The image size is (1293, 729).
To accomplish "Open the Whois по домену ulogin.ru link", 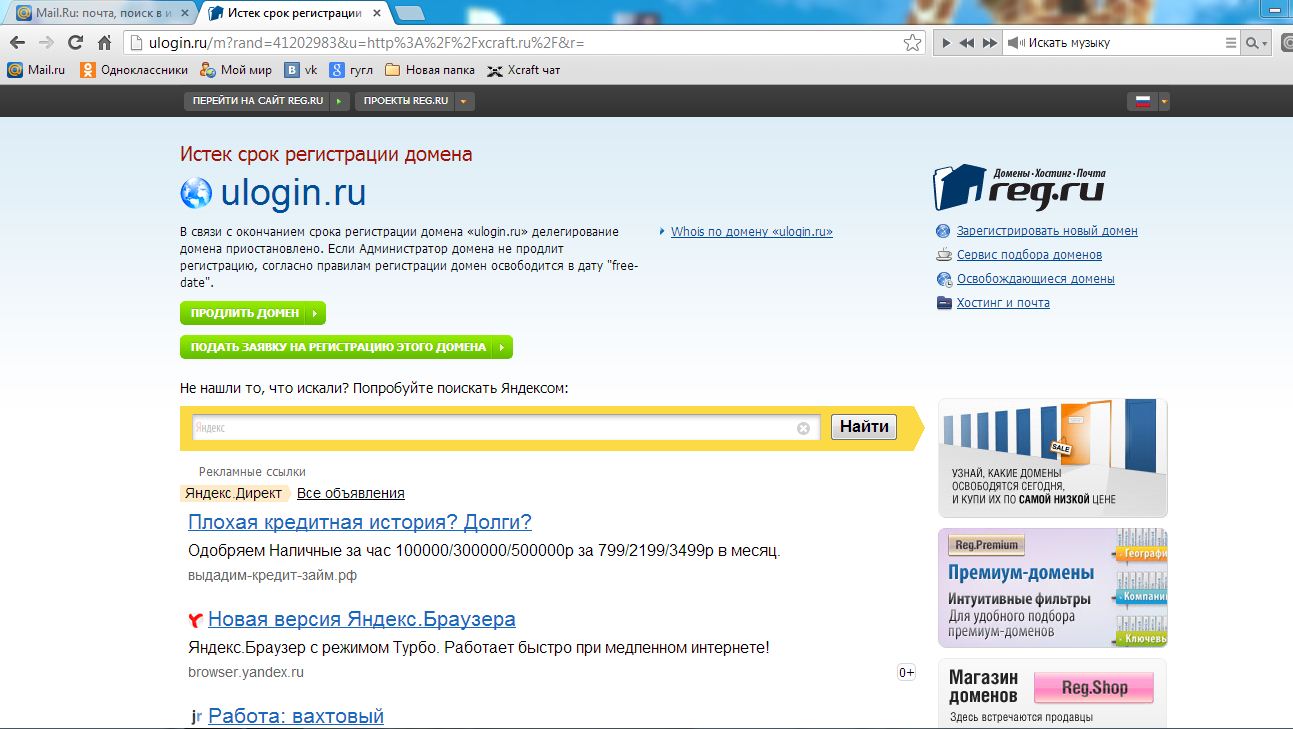I will (x=751, y=232).
